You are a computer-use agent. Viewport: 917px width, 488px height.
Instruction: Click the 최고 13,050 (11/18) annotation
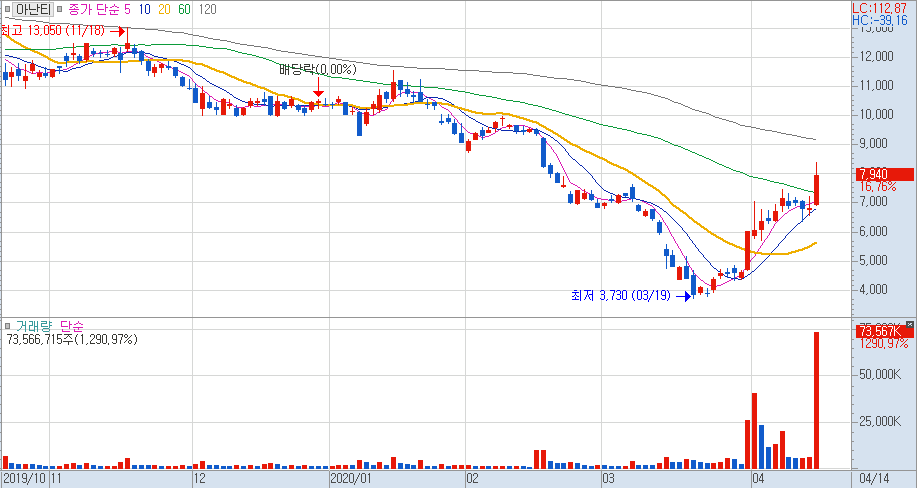(54, 31)
